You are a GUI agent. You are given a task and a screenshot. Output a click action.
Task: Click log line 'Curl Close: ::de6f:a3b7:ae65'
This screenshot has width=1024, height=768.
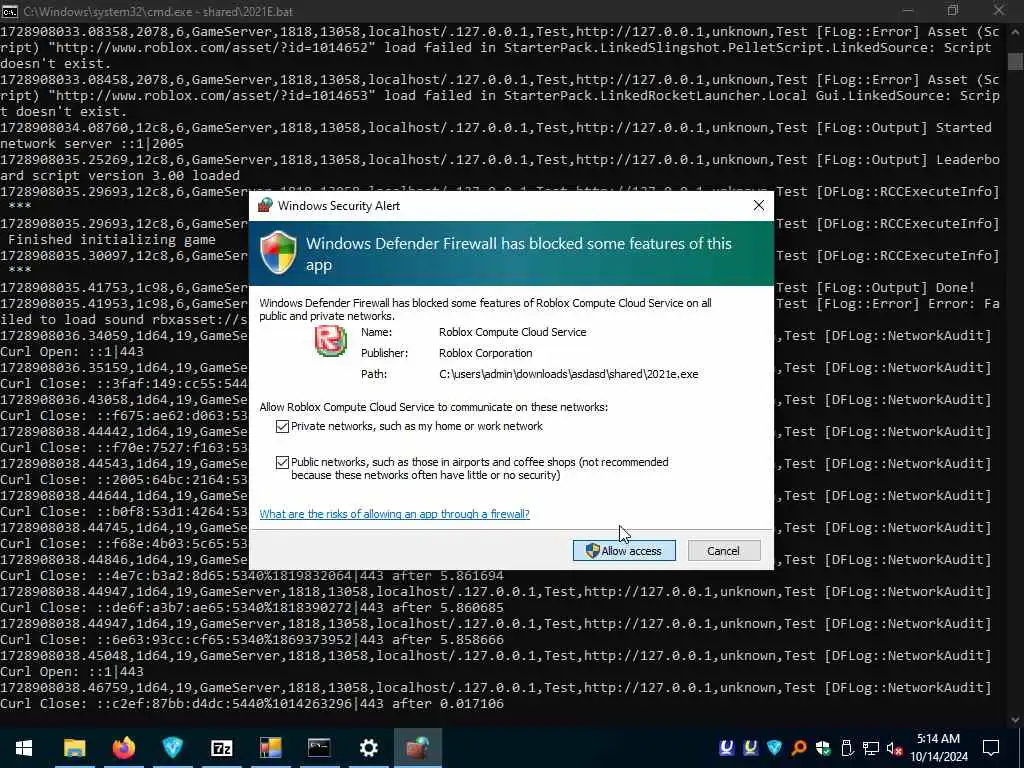tap(252, 608)
